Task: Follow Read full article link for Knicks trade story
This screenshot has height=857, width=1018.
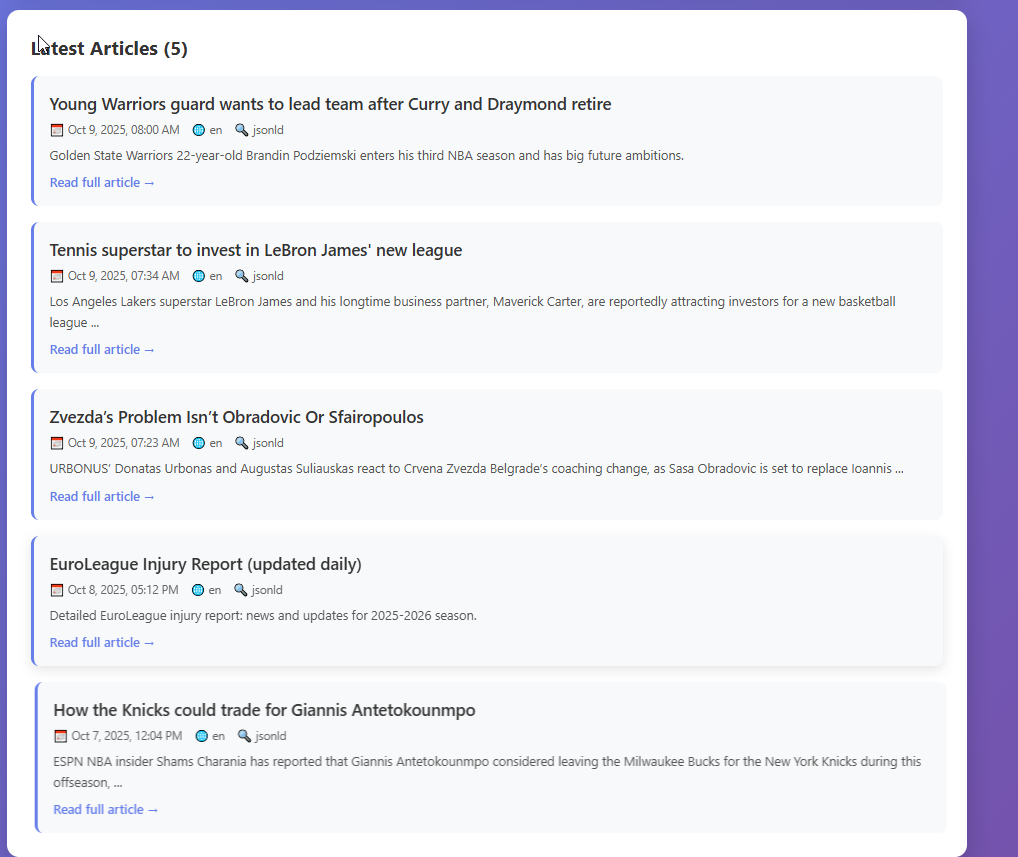Action: pos(106,810)
